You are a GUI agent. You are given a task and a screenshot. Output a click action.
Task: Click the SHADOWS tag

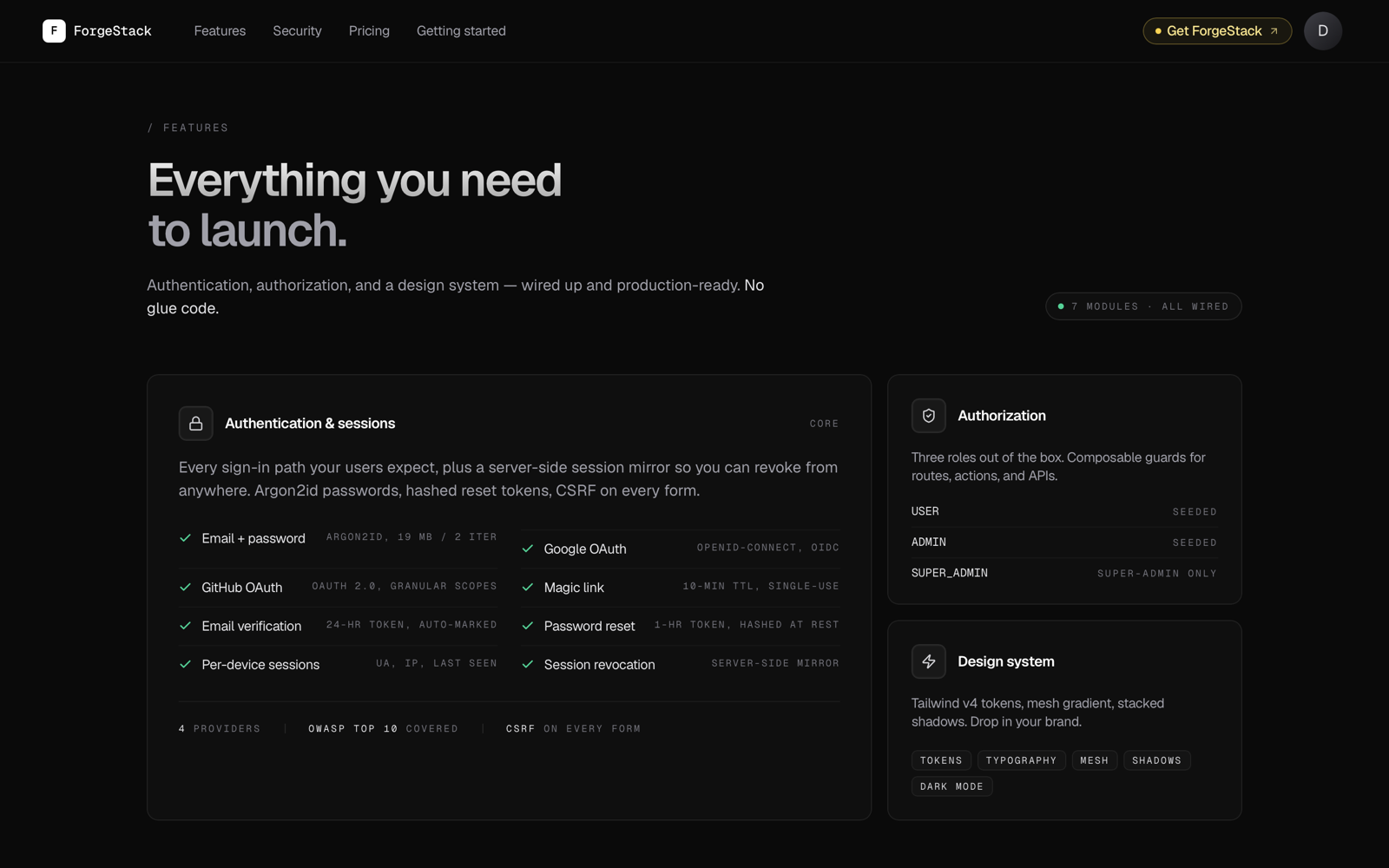[1156, 760]
